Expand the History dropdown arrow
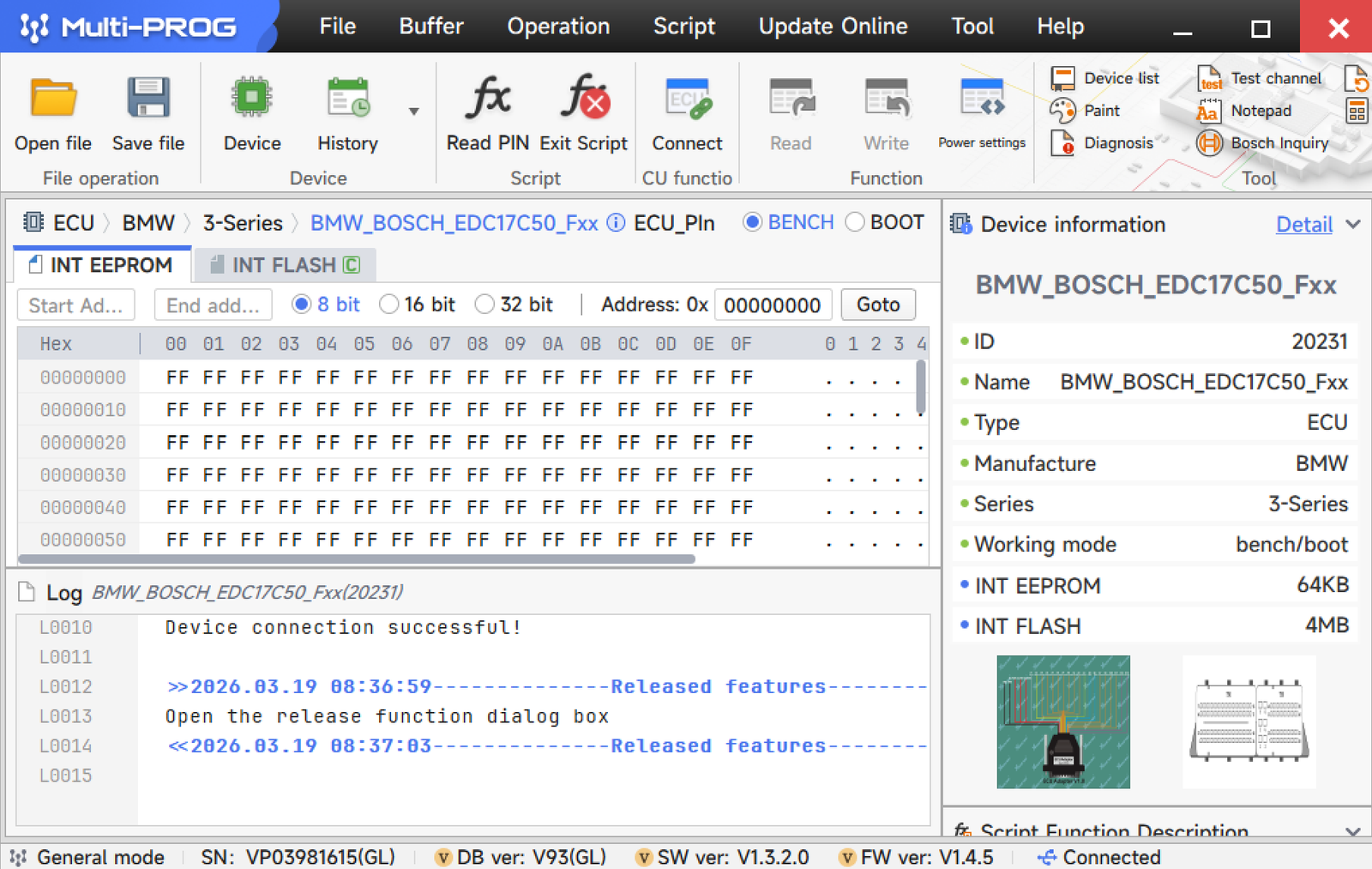This screenshot has width=1372, height=869. 413,112
